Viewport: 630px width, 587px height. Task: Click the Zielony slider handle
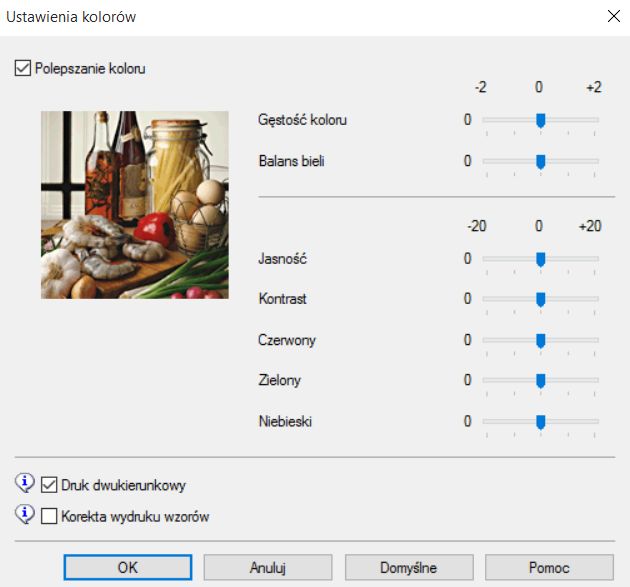click(541, 380)
